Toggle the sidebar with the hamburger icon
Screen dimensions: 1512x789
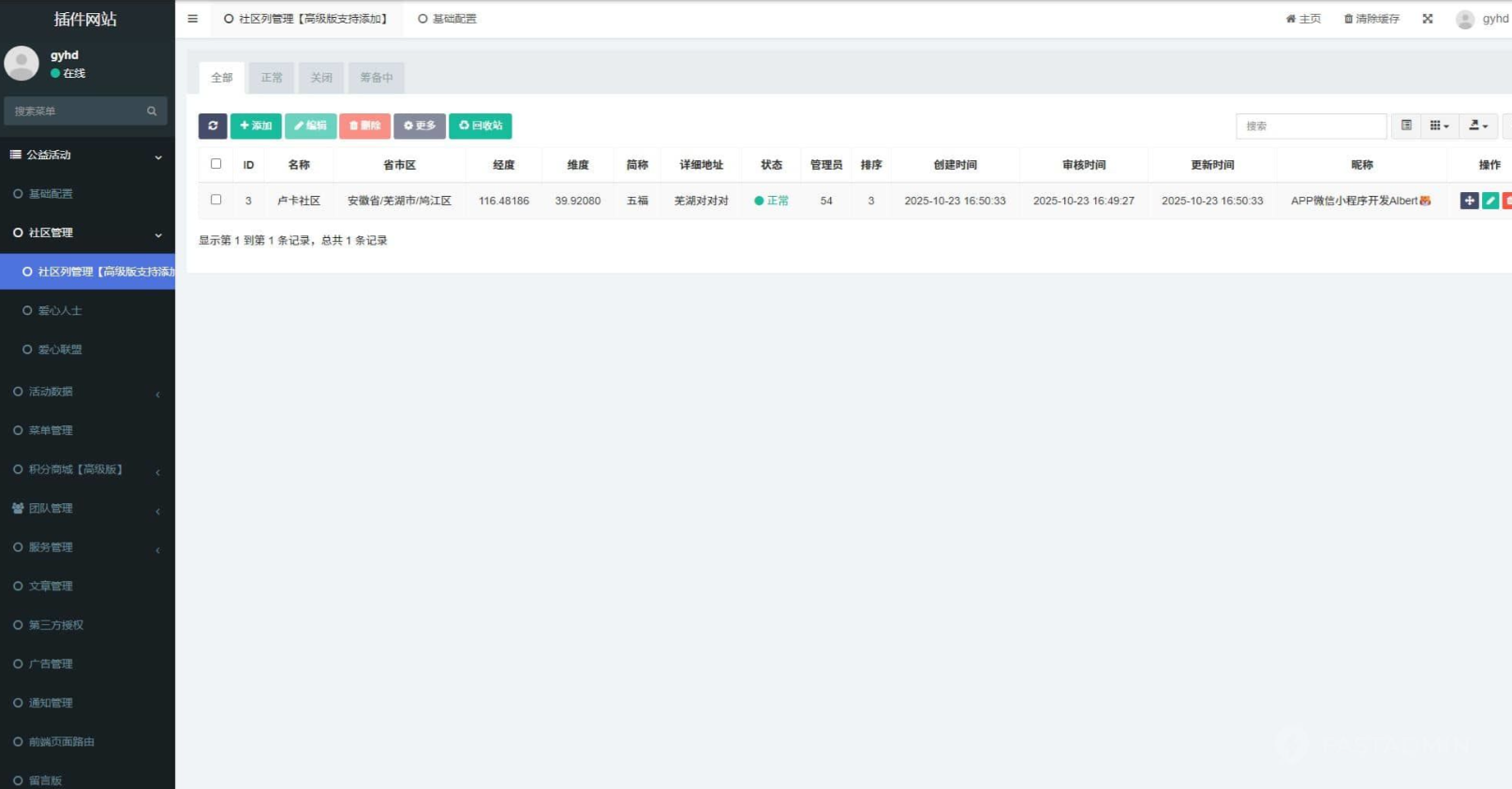pyautogui.click(x=193, y=19)
